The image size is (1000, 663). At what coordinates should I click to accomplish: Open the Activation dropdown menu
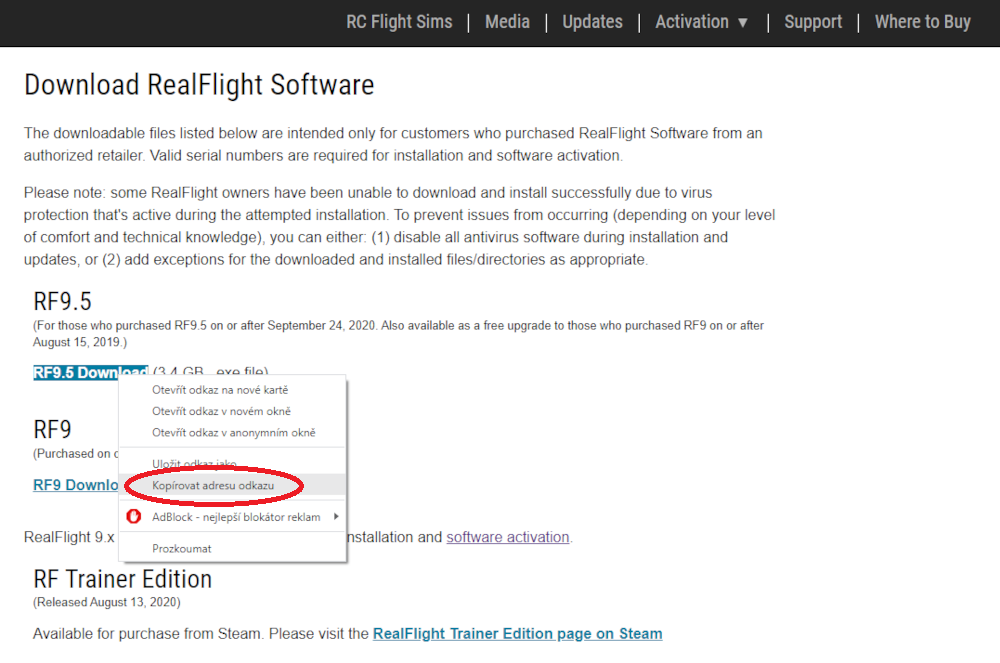click(x=700, y=21)
